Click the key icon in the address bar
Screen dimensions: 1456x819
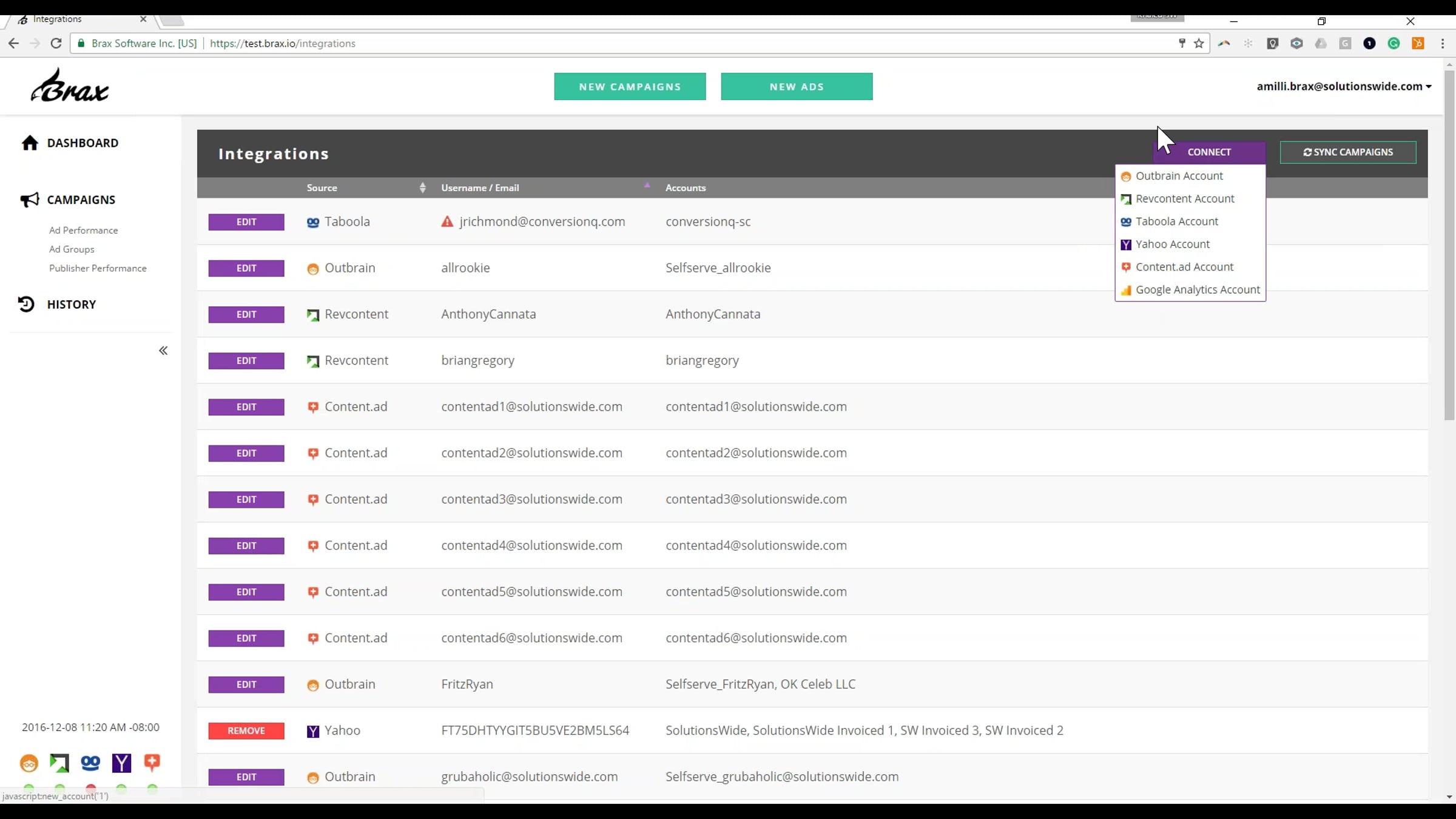pyautogui.click(x=1182, y=43)
